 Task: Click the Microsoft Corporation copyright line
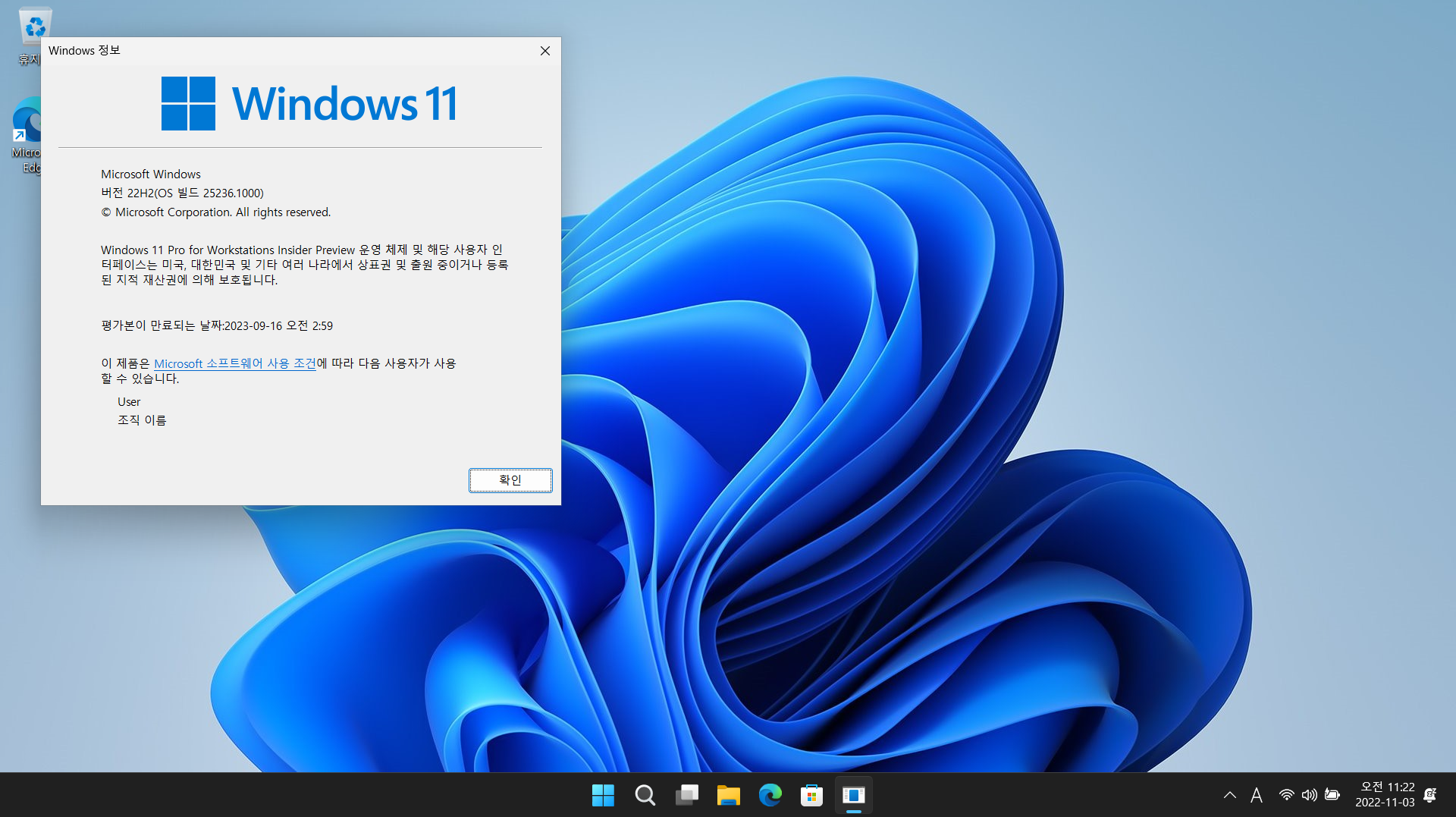pos(216,212)
